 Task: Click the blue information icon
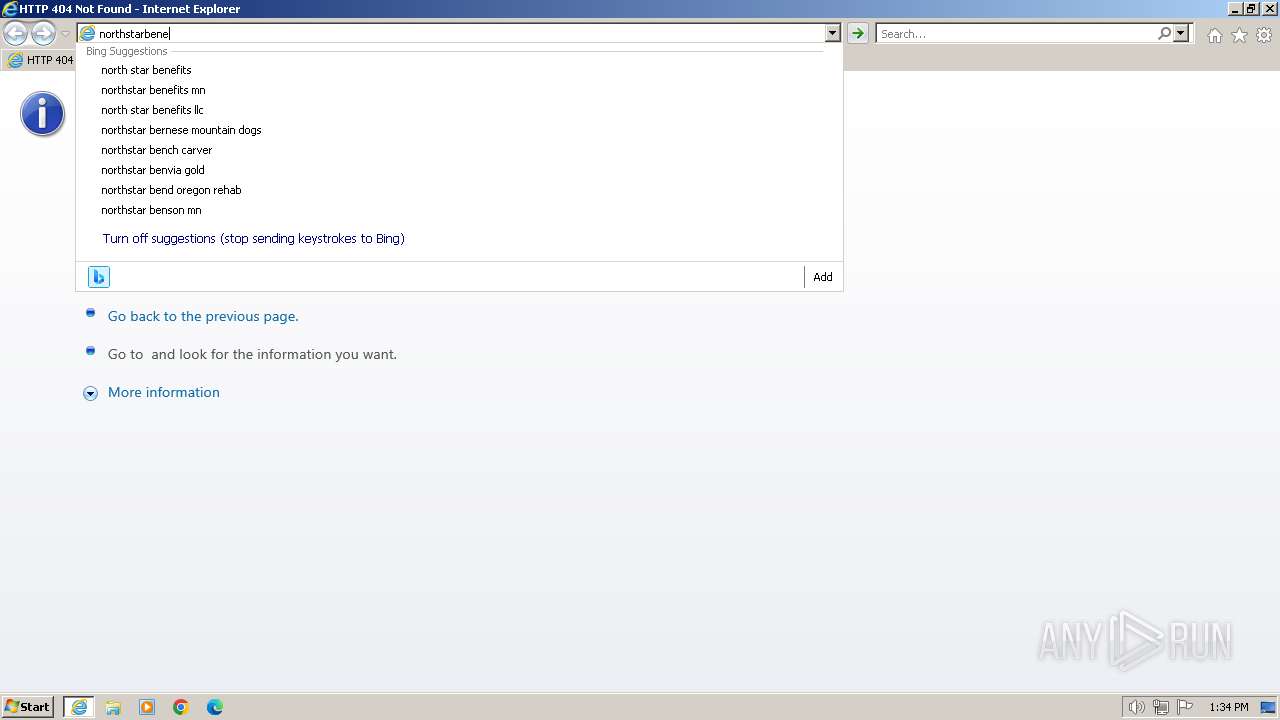tap(42, 114)
